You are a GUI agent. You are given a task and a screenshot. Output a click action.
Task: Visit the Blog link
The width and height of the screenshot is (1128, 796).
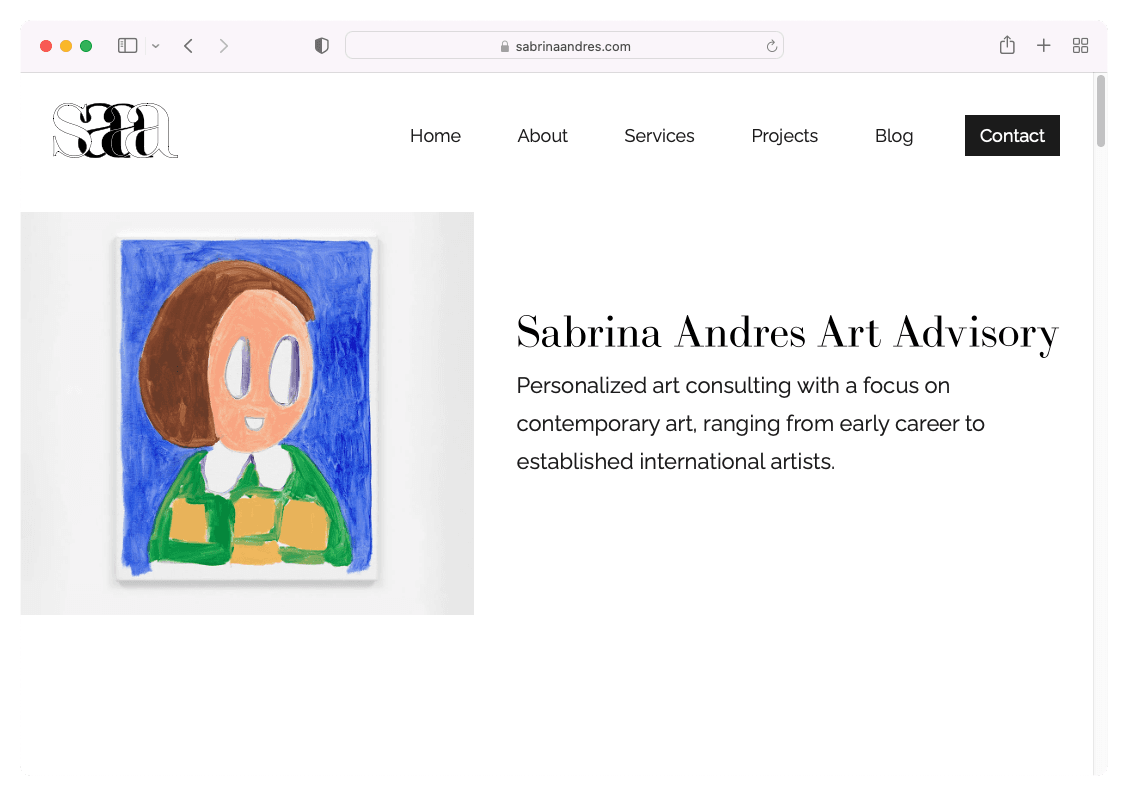893,136
